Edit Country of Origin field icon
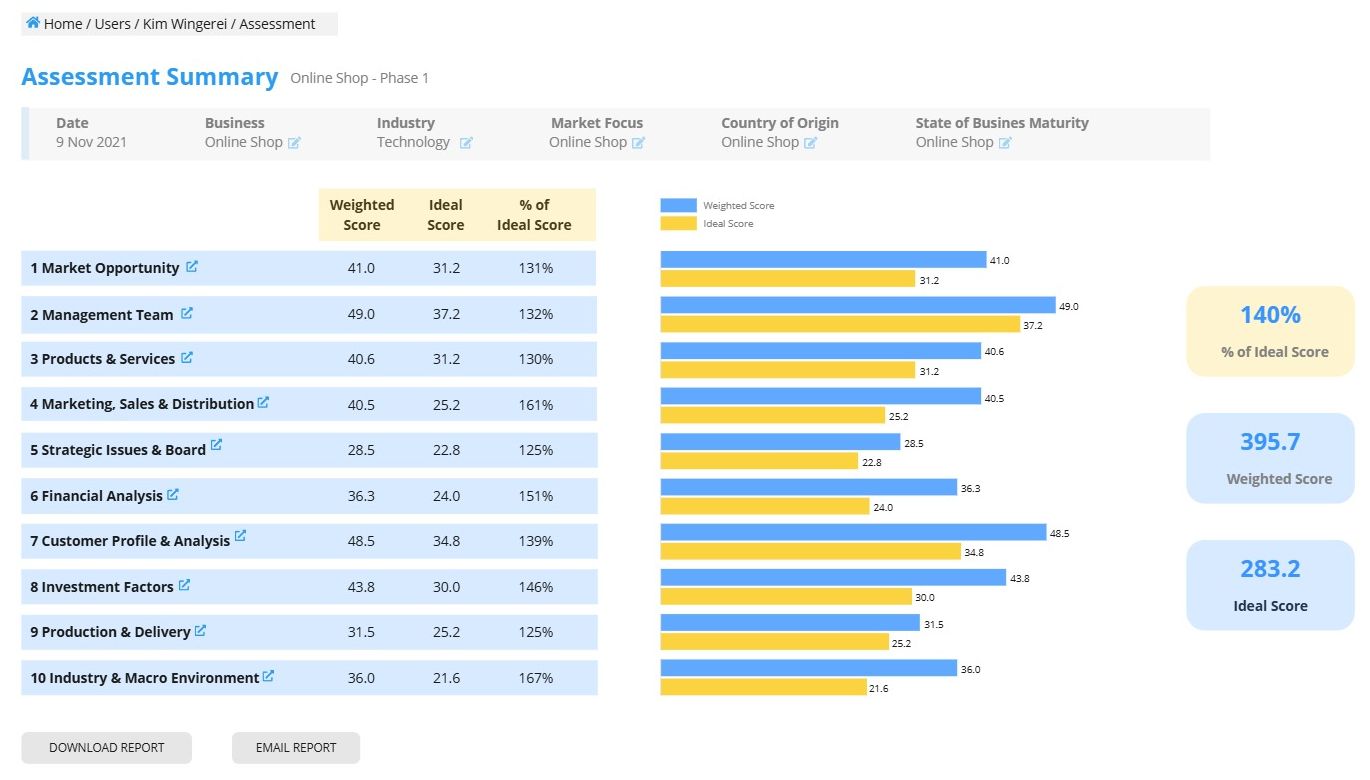The image size is (1370, 780). 811,143
